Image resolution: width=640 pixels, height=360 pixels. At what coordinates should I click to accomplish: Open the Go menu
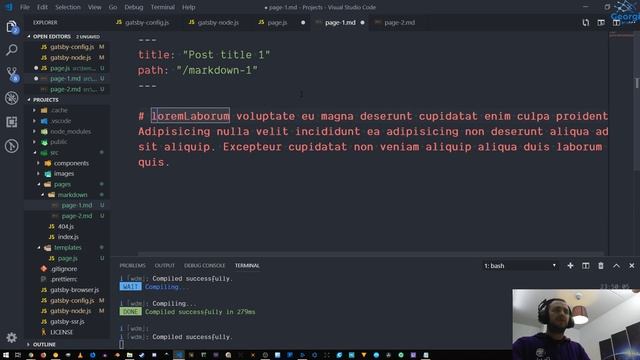click(x=113, y=7)
